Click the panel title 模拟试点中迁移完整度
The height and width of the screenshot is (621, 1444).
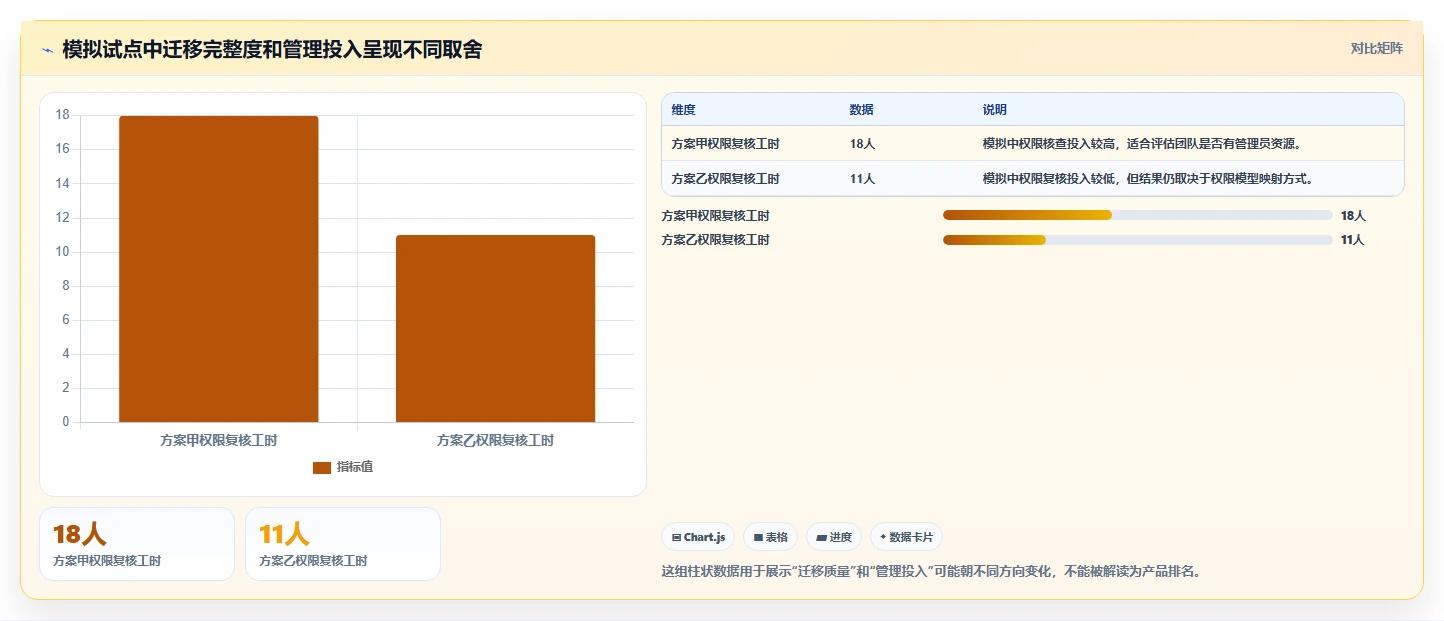(272, 49)
